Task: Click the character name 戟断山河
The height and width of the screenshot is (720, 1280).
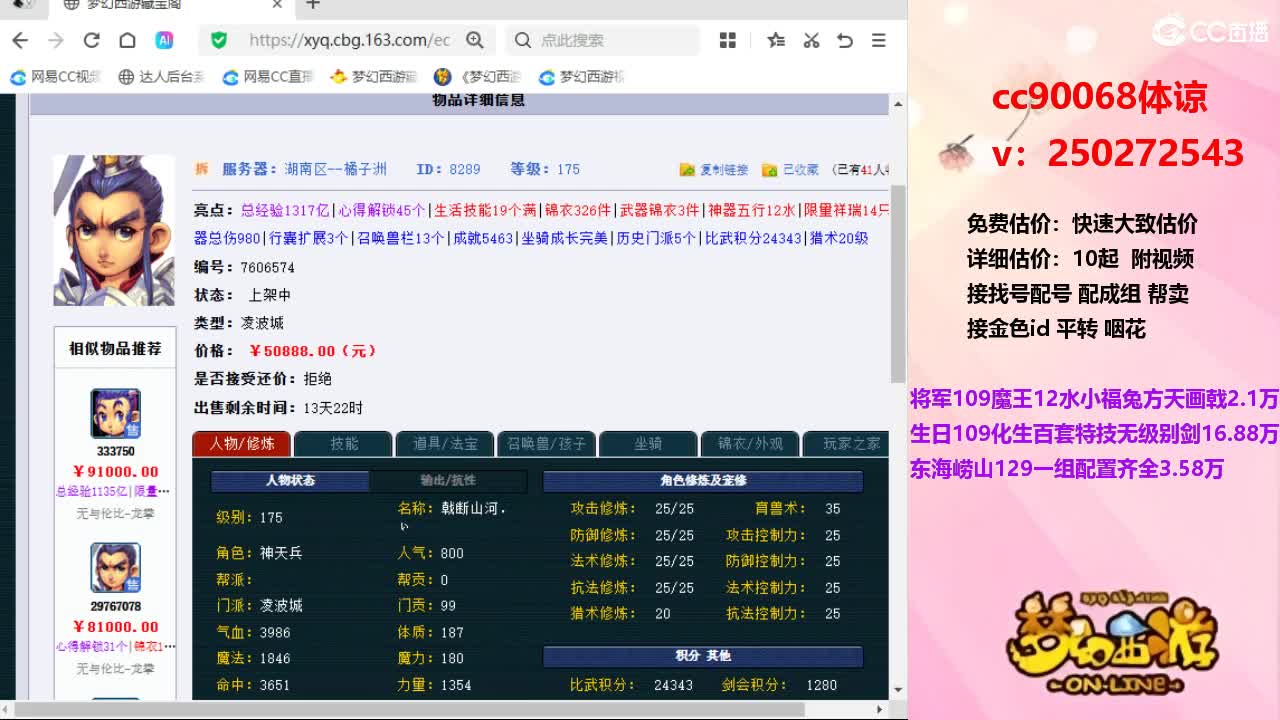Action: (x=474, y=508)
